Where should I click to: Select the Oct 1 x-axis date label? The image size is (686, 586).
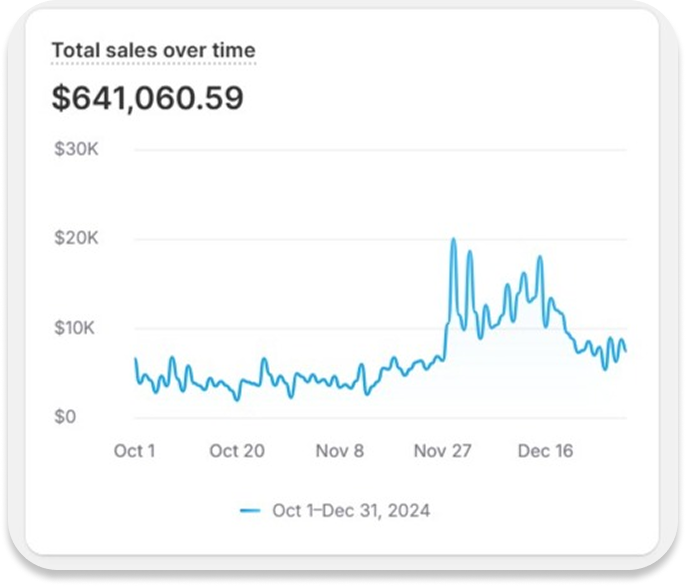[x=134, y=451]
